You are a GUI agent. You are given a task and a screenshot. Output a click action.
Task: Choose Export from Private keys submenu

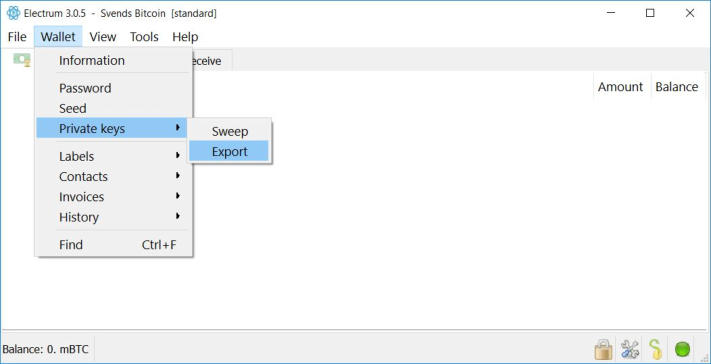[x=229, y=151]
